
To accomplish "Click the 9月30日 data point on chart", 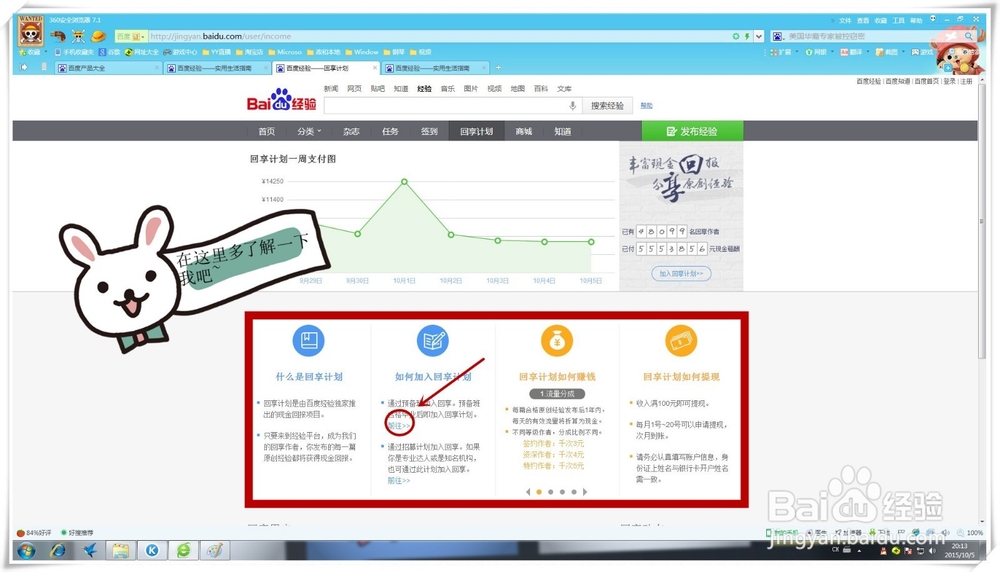I will click(358, 234).
